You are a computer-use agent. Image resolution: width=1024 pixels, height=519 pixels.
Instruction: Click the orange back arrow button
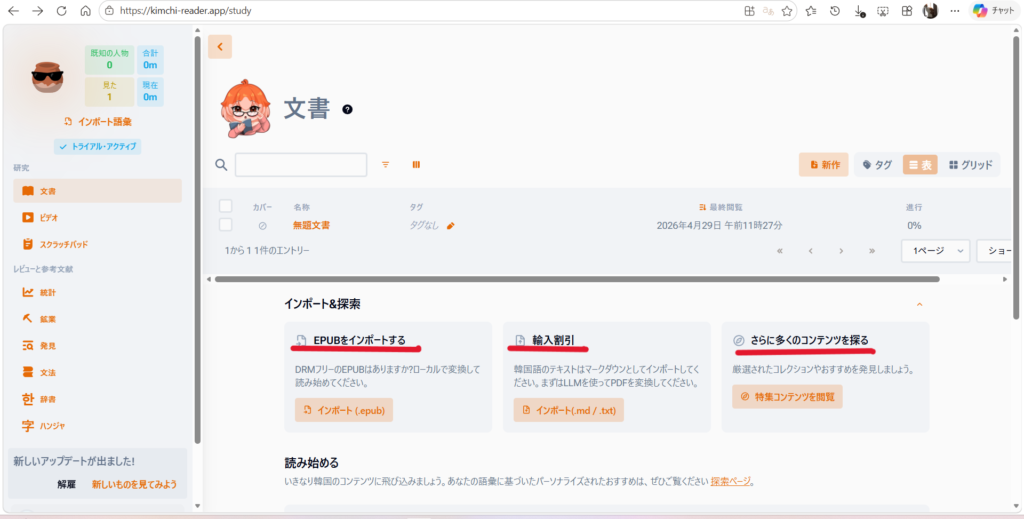pos(220,47)
